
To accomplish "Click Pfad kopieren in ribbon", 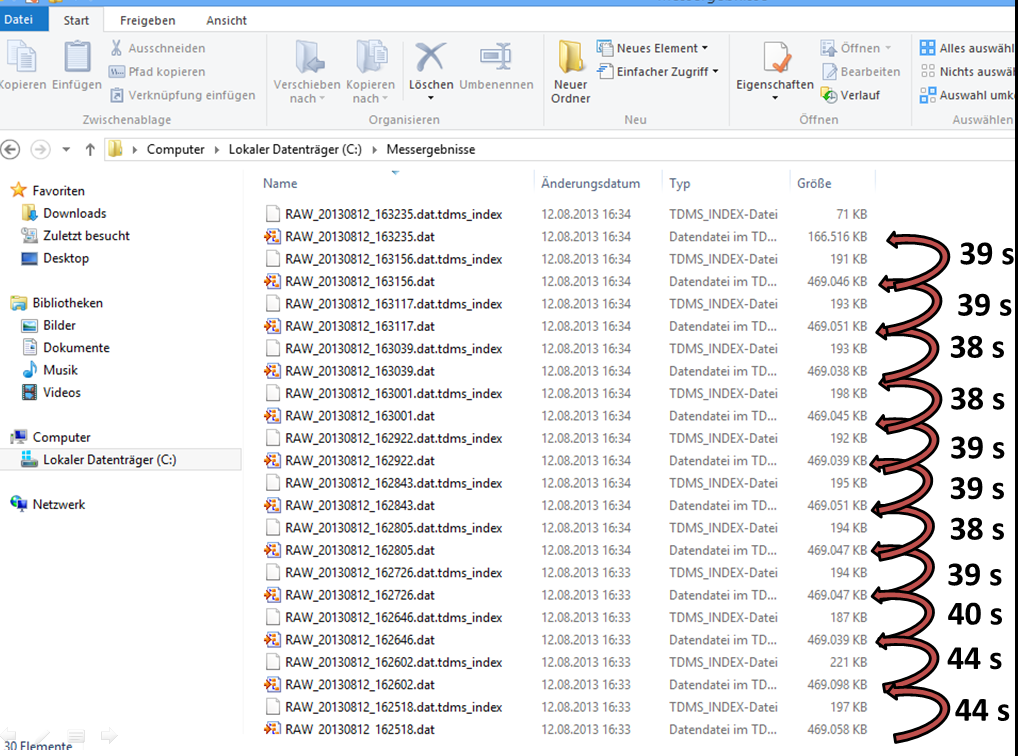I will pyautogui.click(x=157, y=71).
